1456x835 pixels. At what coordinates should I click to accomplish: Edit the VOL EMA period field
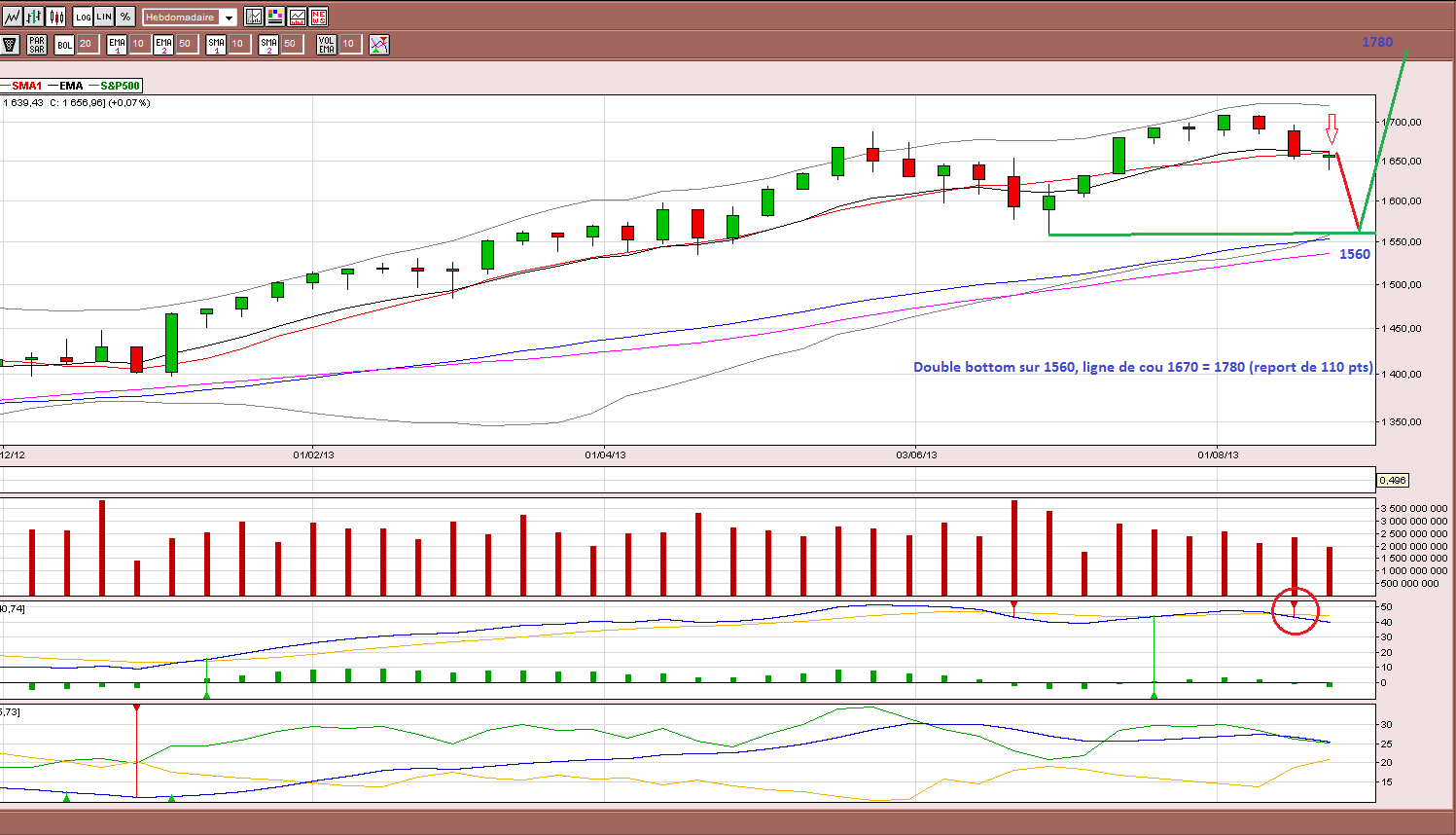coord(349,44)
